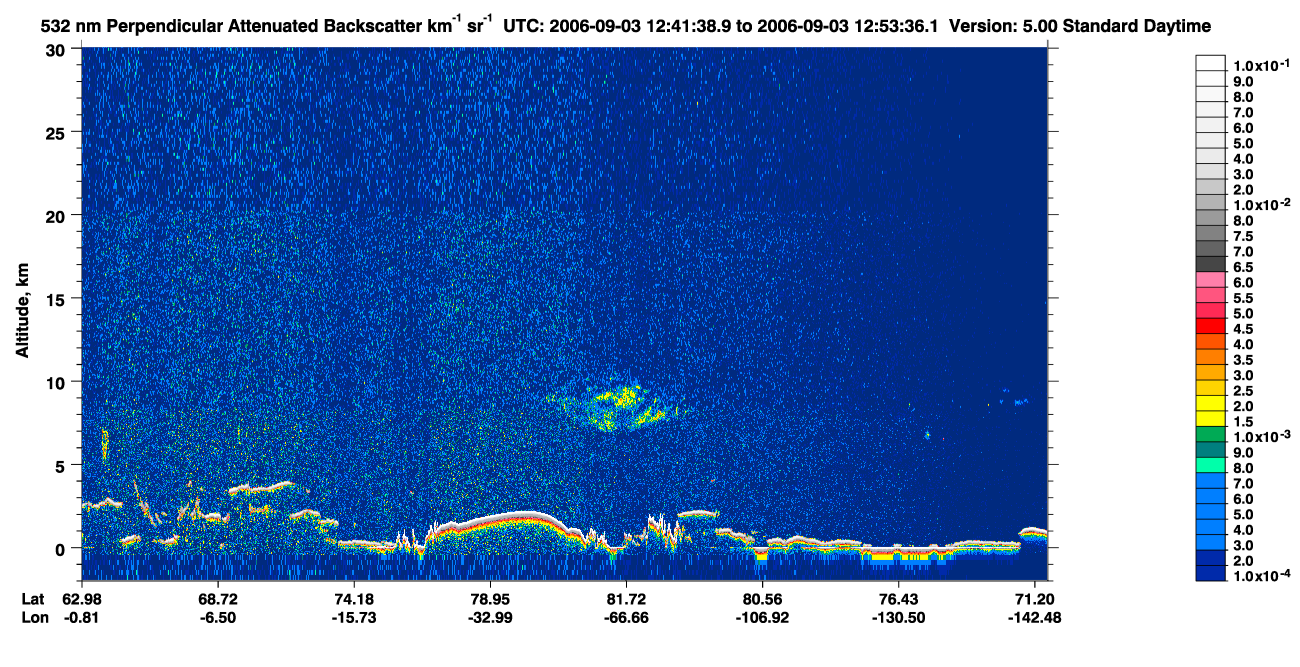Click the longitude value -106.92
The image size is (1300, 667).
coord(763,617)
